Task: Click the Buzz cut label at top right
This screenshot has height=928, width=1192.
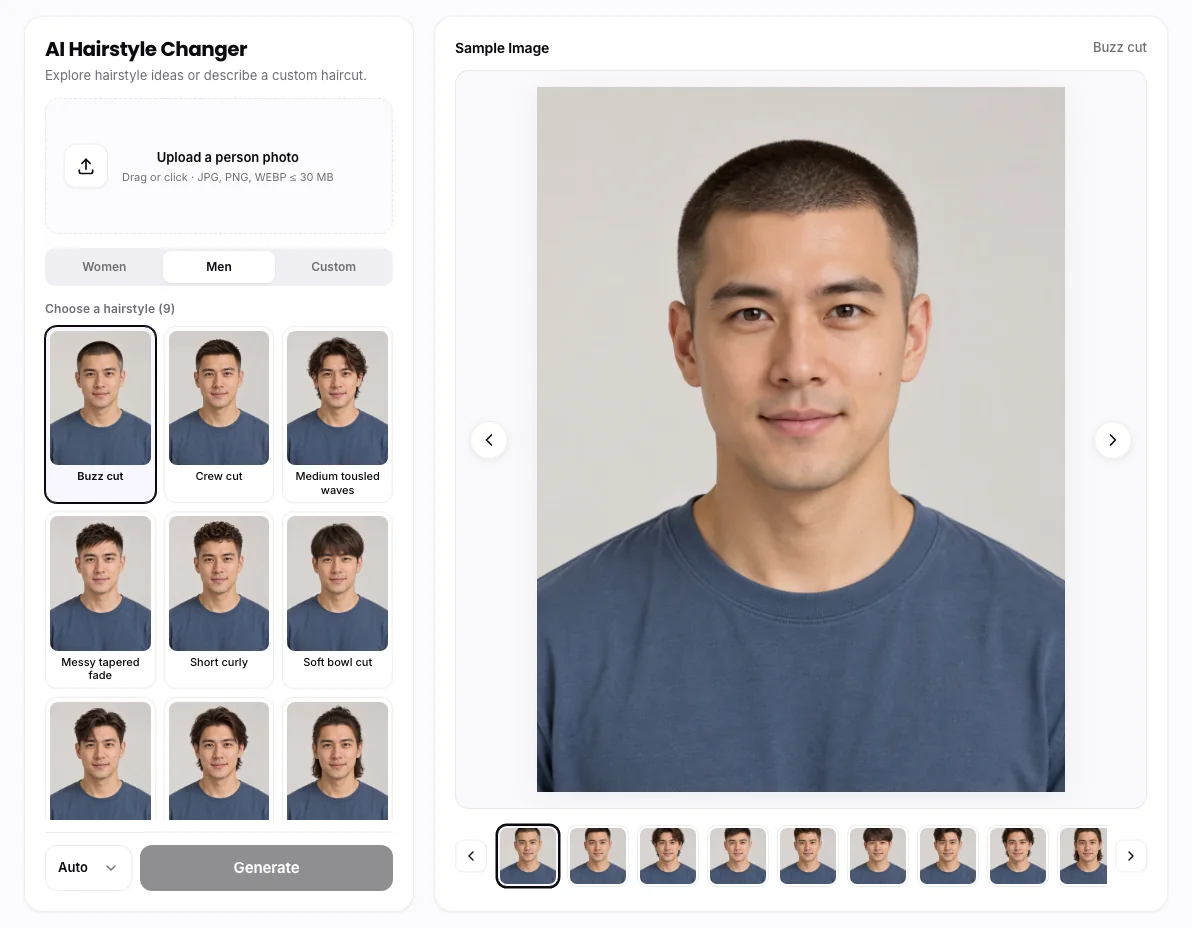Action: (1119, 47)
